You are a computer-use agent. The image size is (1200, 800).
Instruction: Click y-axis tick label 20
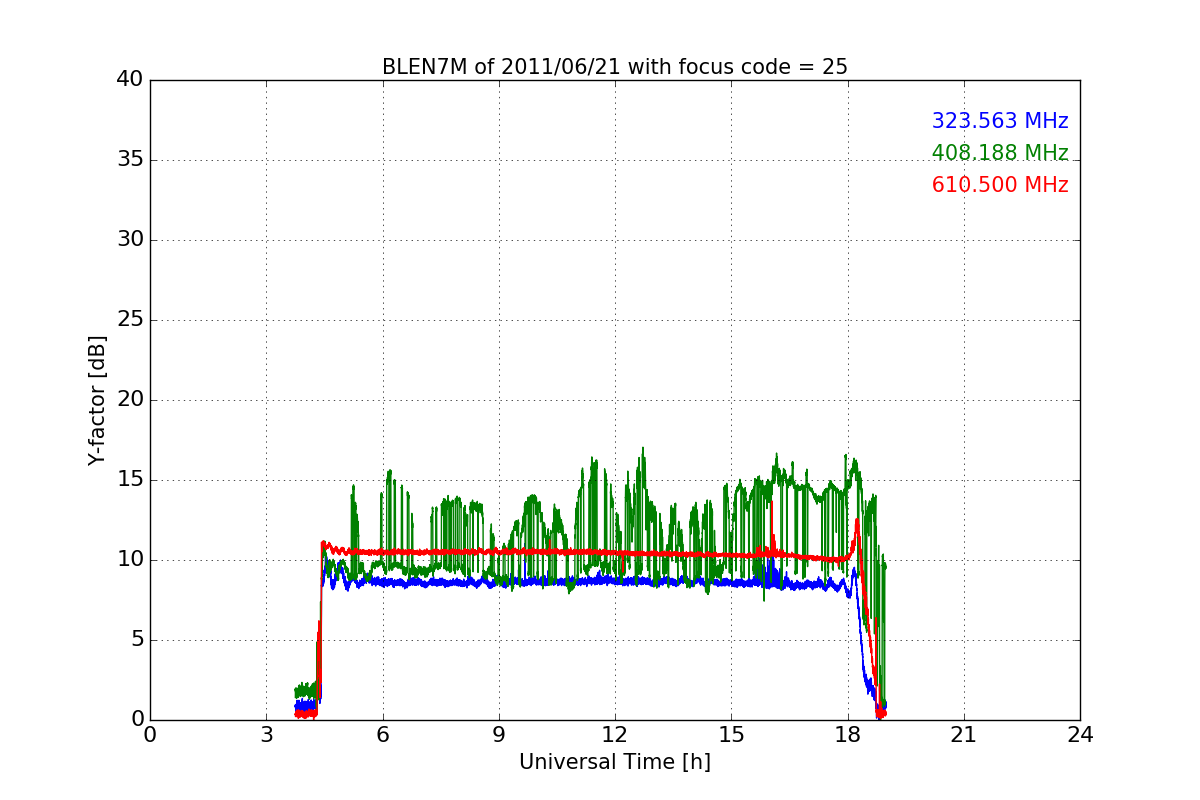click(x=130, y=400)
